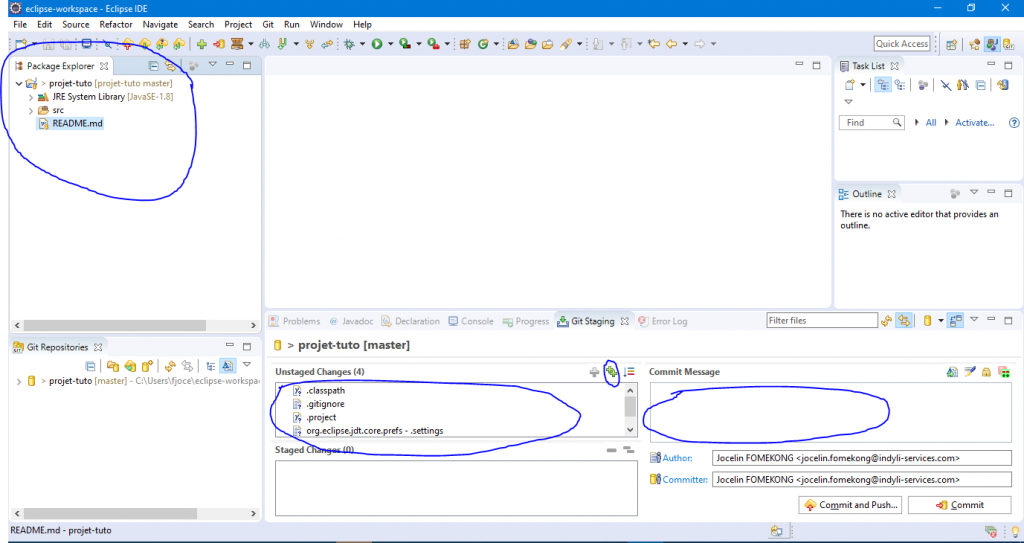Screen dimensions: 1024x543
Task: Click Remove selected from Staged Changes icon
Action: (x=611, y=450)
